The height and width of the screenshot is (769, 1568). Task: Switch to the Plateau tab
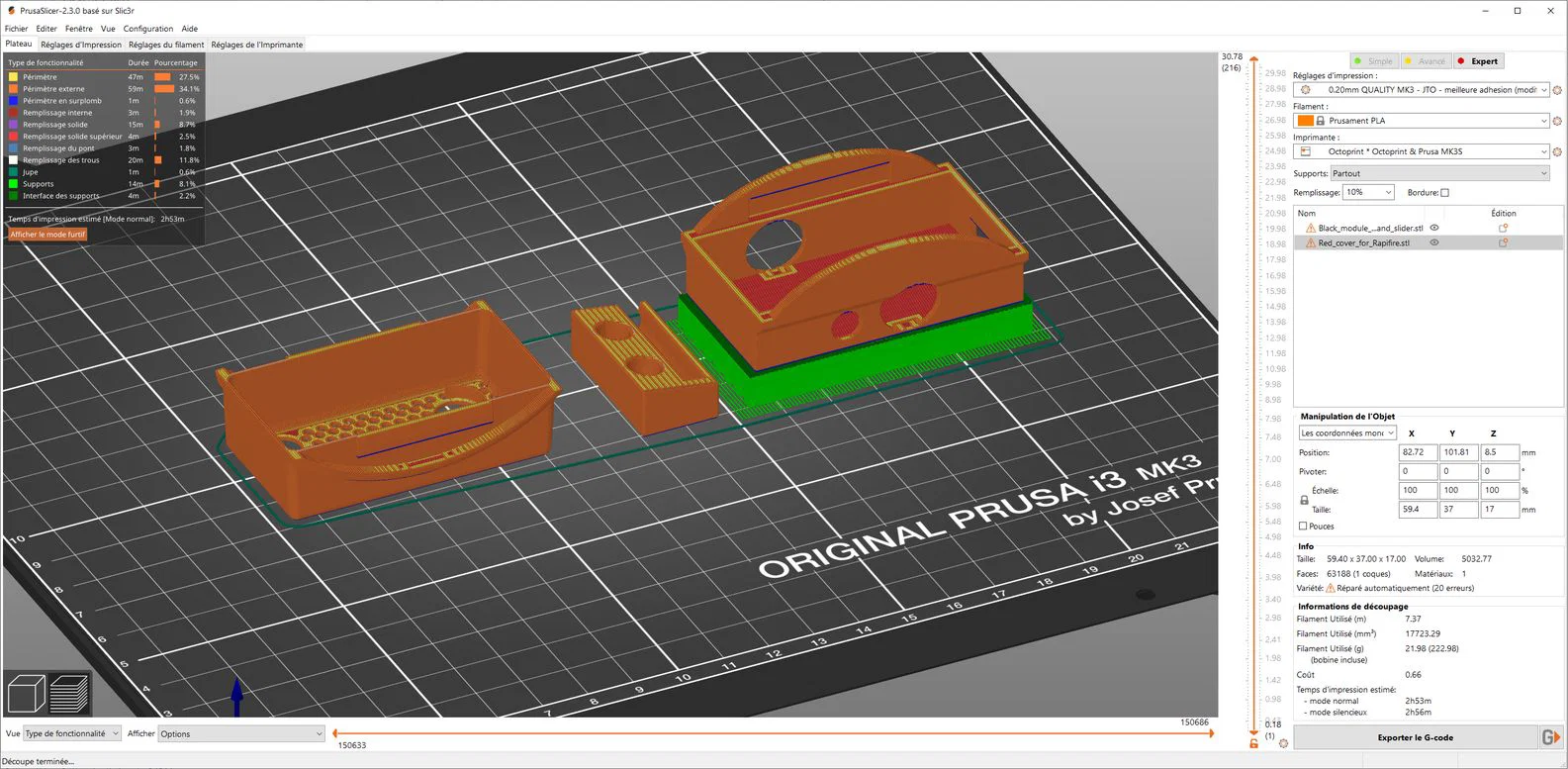click(x=19, y=44)
